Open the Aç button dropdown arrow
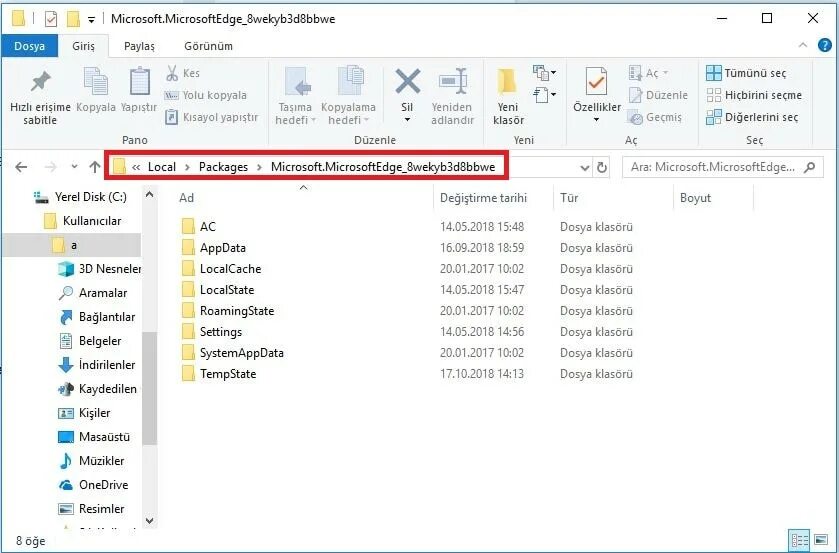The height and width of the screenshot is (553, 839). [666, 73]
